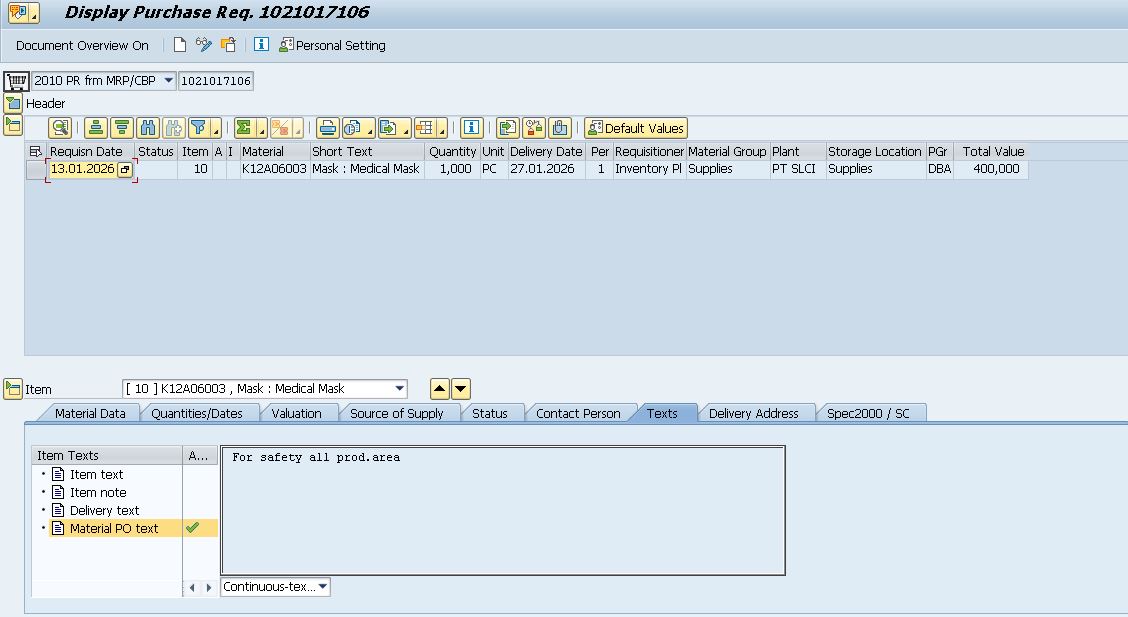Collapse the Header section toggle

point(12,103)
